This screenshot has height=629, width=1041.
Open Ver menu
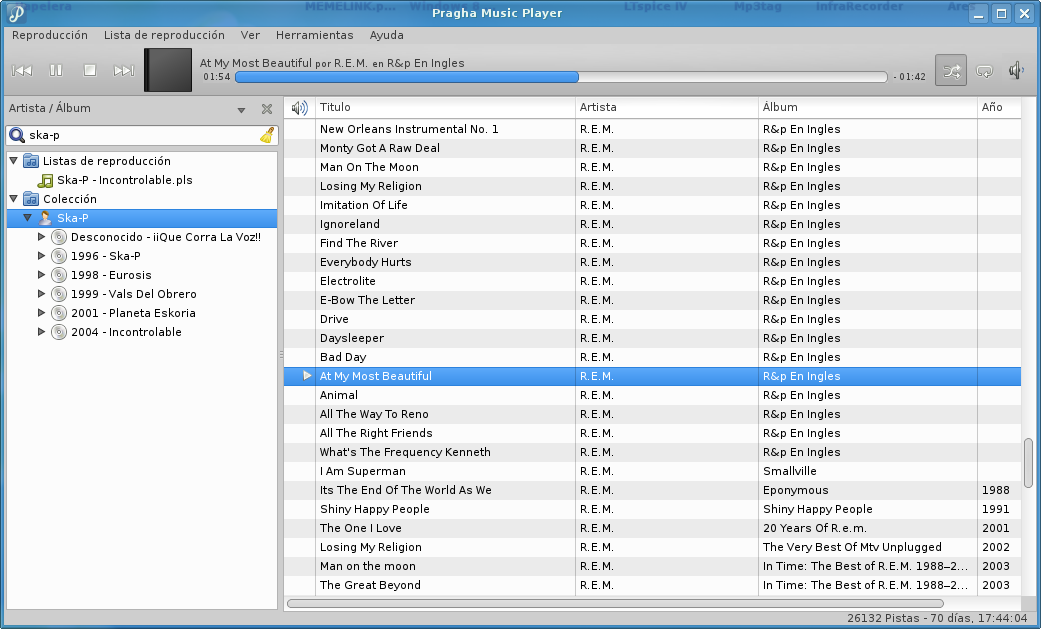pyautogui.click(x=250, y=35)
